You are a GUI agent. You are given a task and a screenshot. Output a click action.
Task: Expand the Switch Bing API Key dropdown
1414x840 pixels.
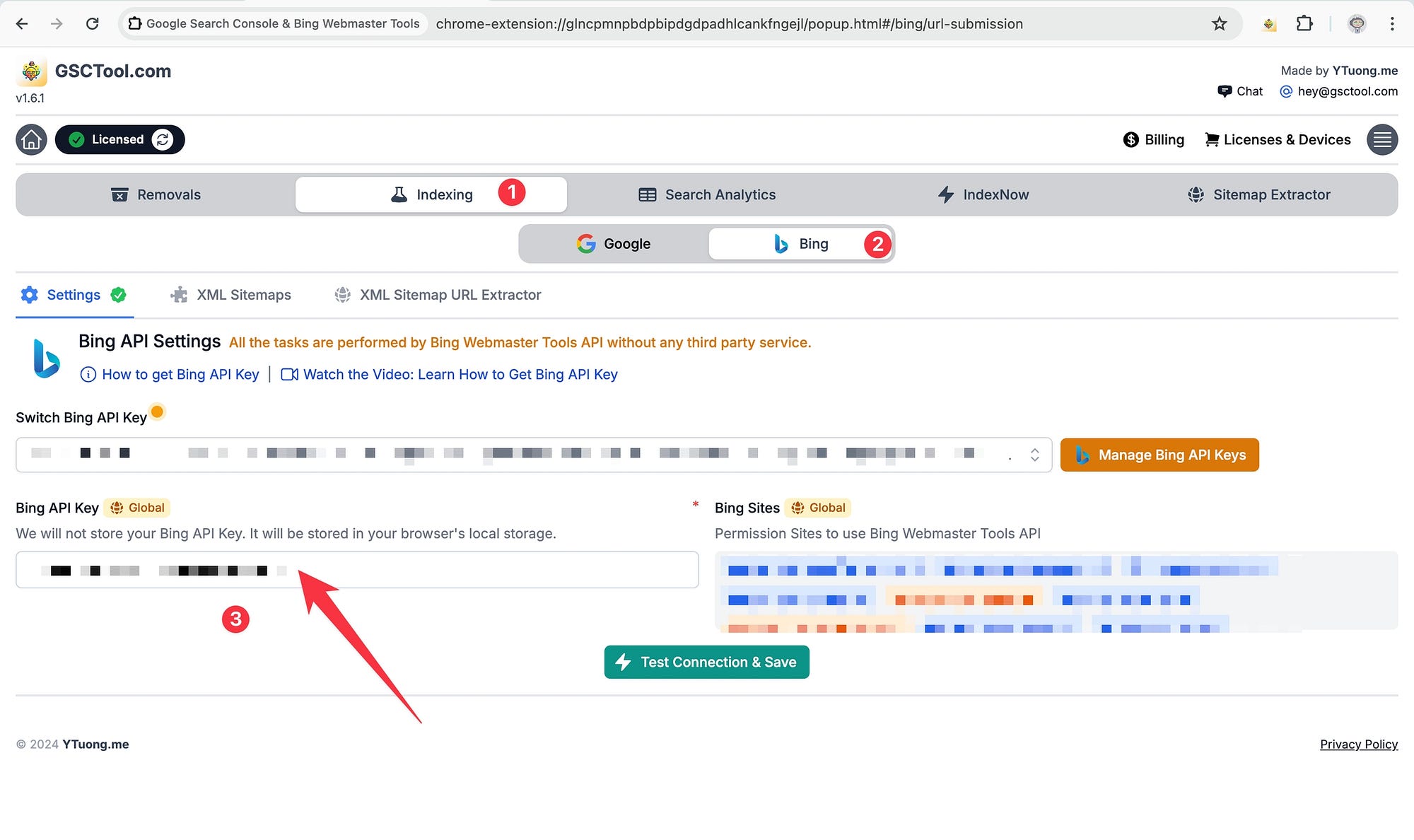1034,455
